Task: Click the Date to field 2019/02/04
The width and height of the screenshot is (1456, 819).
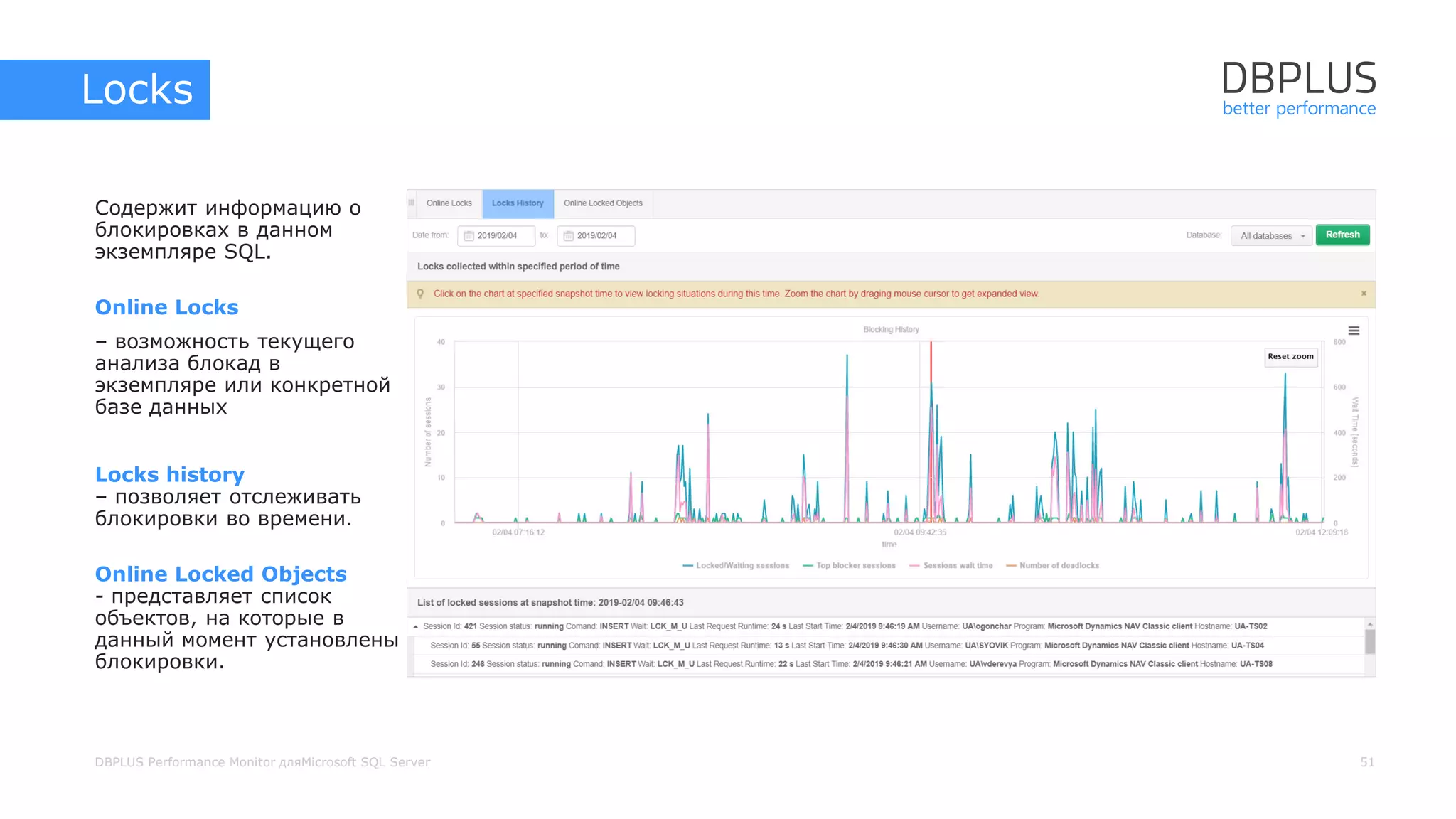Action: click(596, 236)
